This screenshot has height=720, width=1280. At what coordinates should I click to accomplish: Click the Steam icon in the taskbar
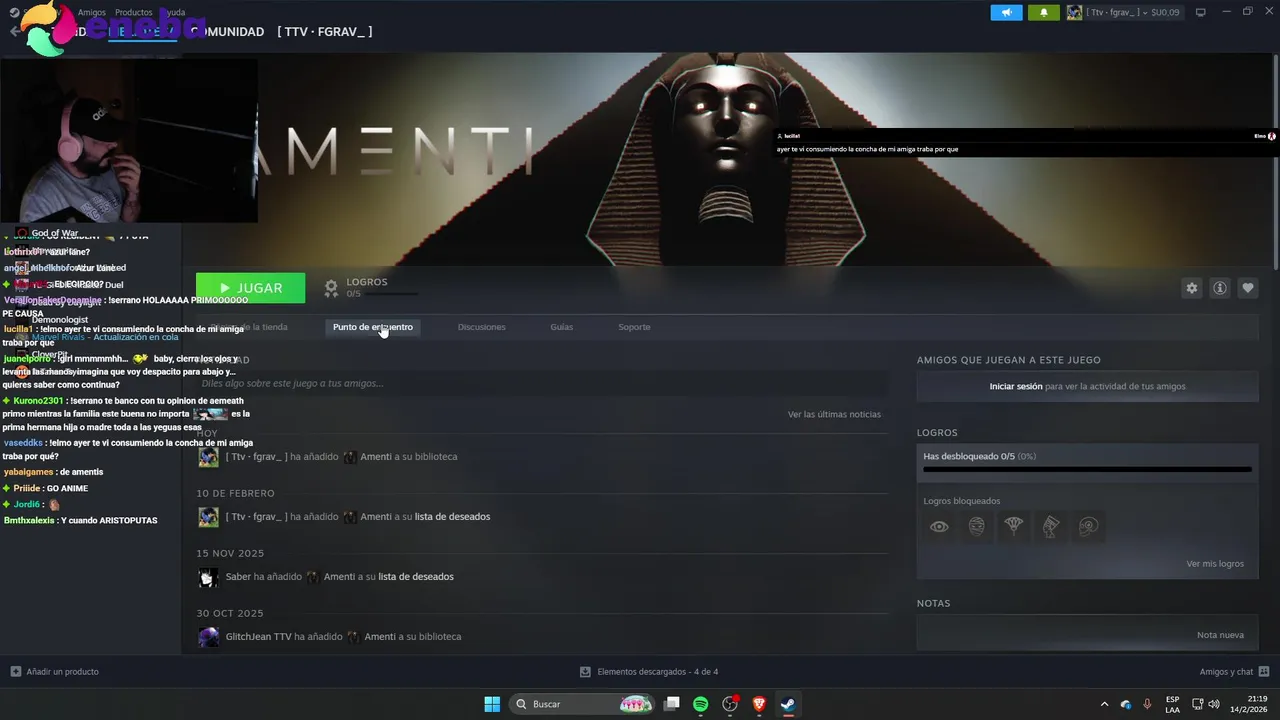(x=788, y=704)
